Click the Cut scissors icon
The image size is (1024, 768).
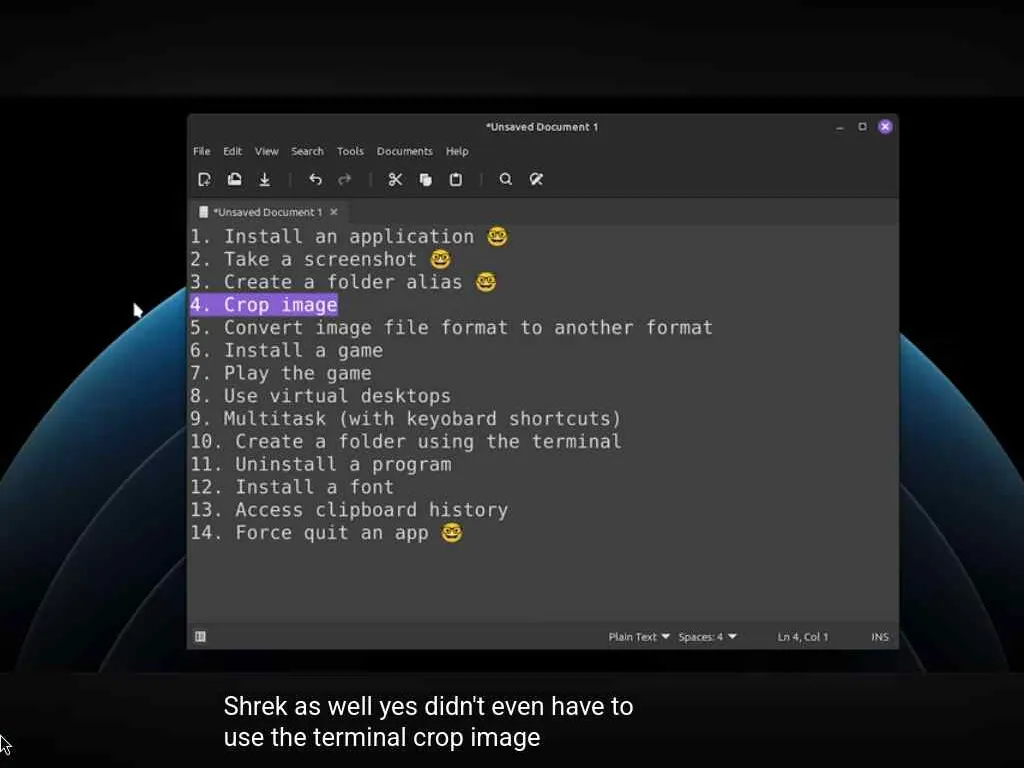pyautogui.click(x=395, y=179)
